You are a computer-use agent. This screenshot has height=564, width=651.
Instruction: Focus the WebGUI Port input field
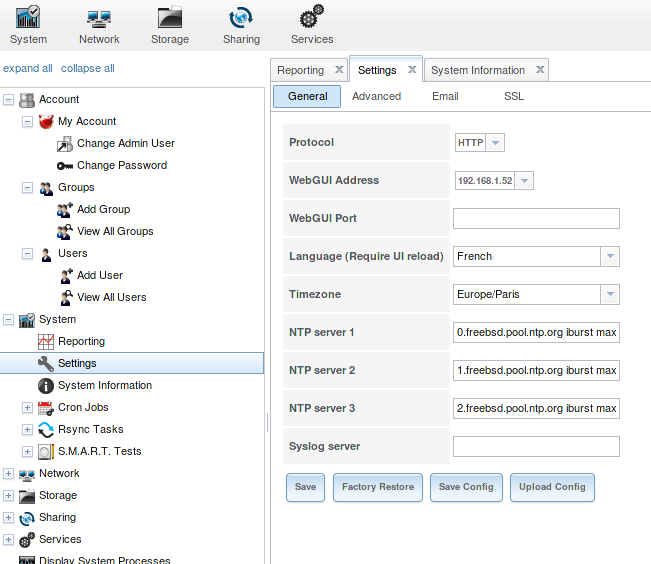coord(536,218)
